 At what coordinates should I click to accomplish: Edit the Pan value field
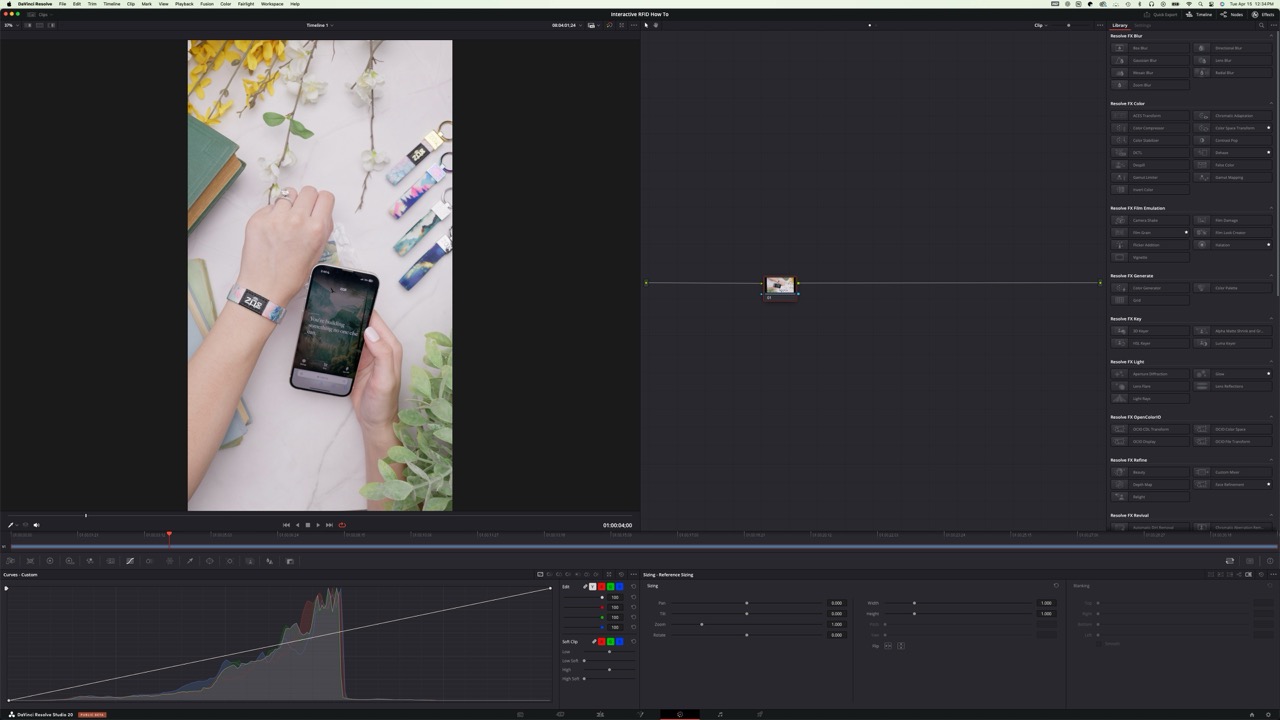(836, 603)
